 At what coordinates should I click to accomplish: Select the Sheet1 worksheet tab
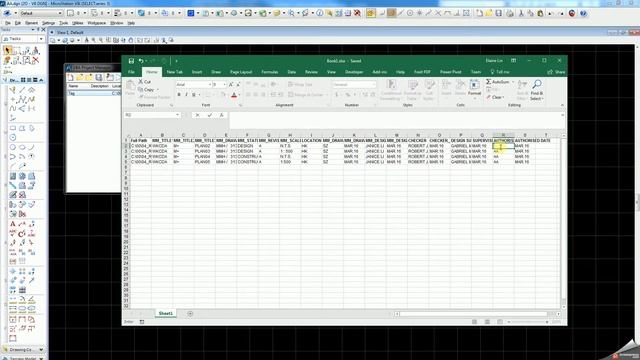click(165, 313)
